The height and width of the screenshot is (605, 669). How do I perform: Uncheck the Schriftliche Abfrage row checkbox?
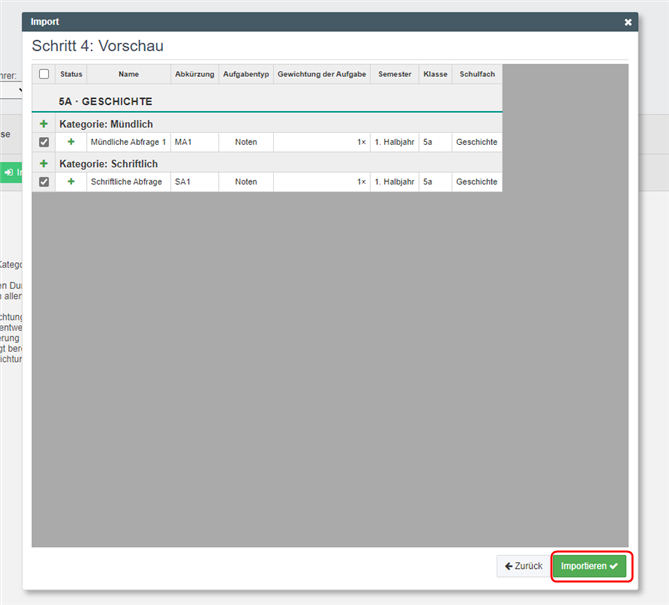click(x=44, y=182)
